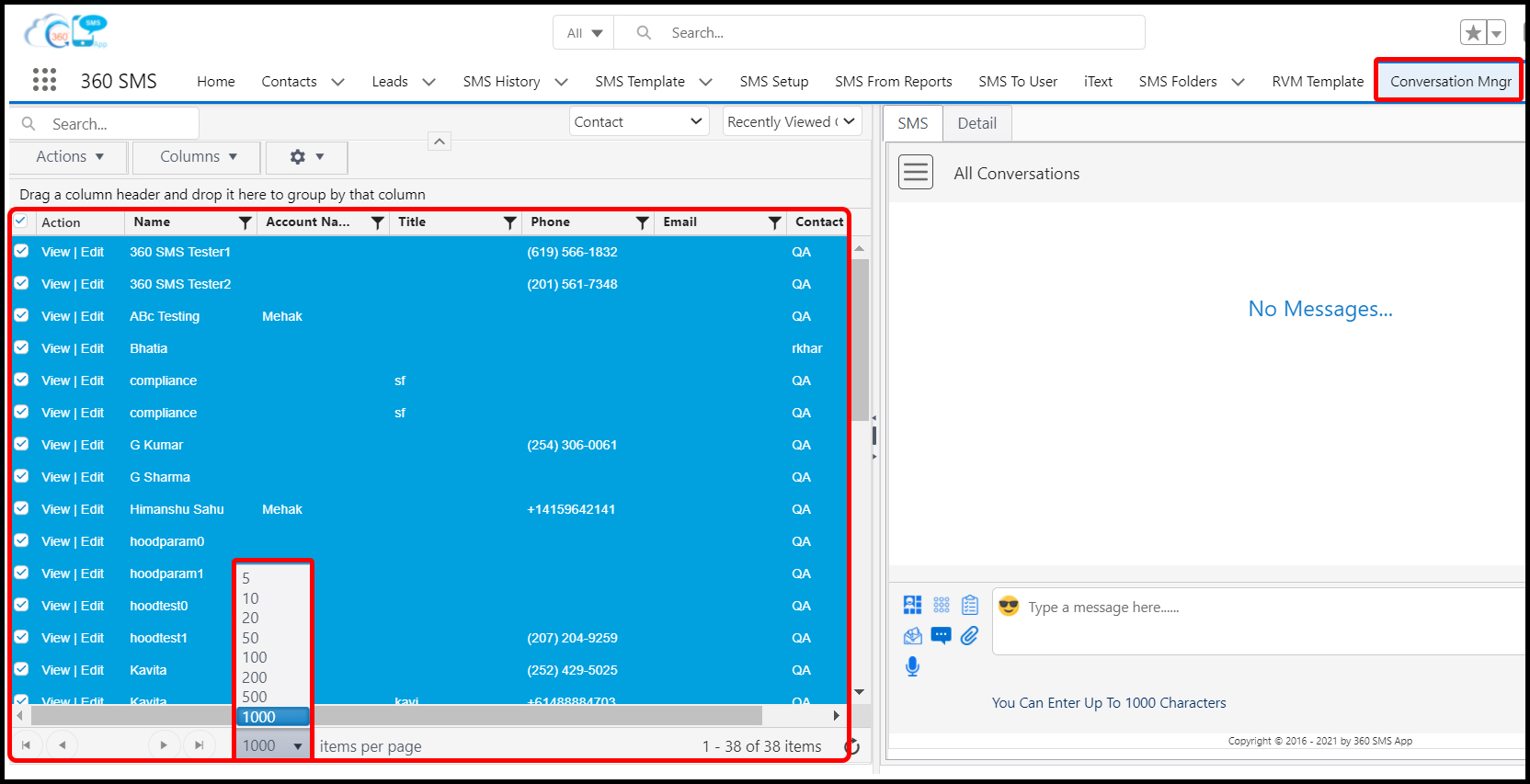Click the 360 SMS App logo
Viewport: 1530px width, 784px height.
66,31
